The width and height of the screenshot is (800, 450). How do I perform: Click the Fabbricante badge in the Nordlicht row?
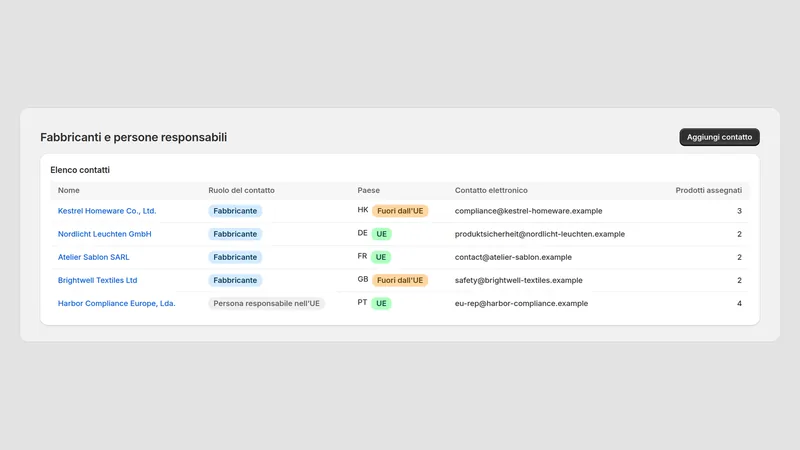(x=235, y=234)
